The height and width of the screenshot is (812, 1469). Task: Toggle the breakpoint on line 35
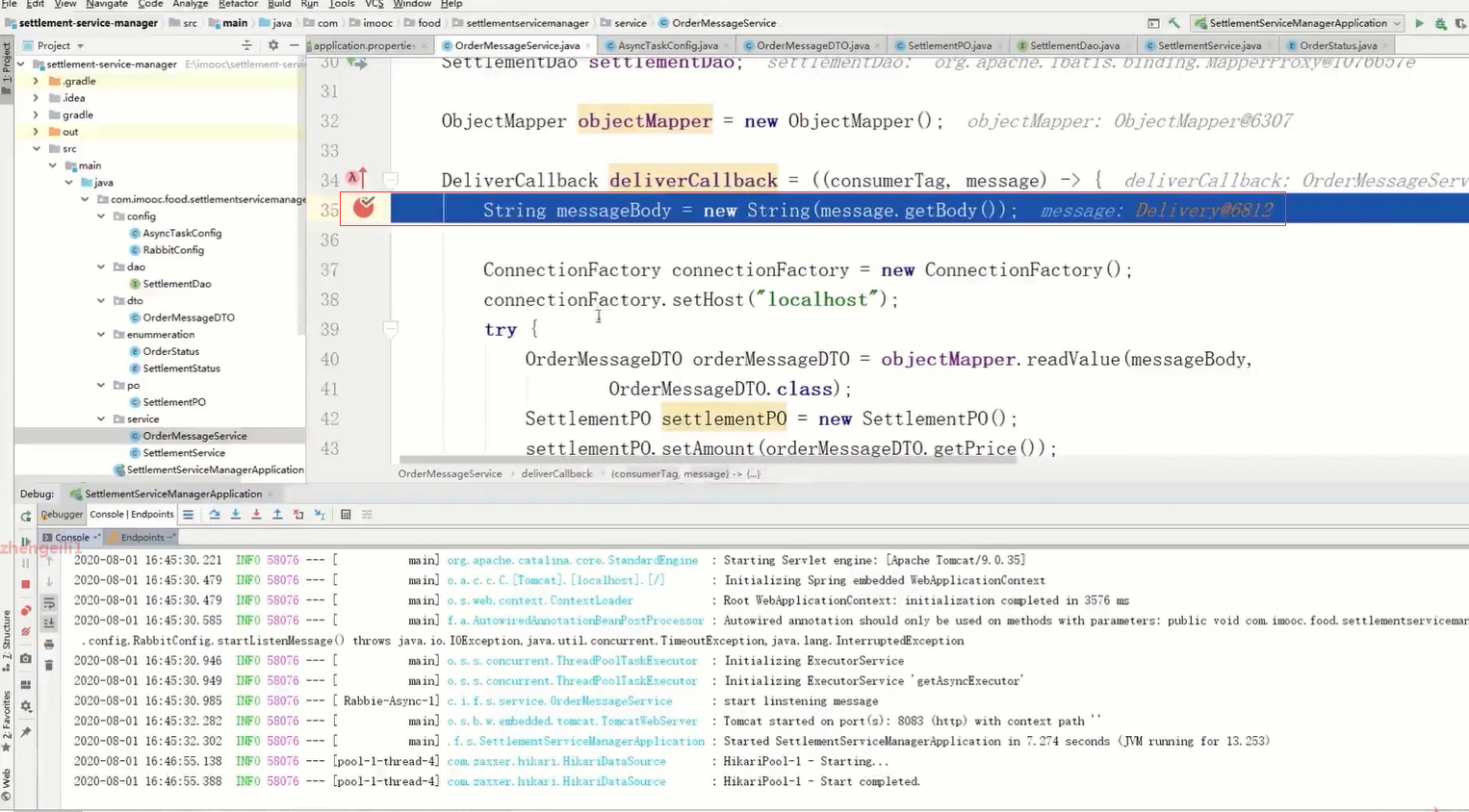(364, 207)
